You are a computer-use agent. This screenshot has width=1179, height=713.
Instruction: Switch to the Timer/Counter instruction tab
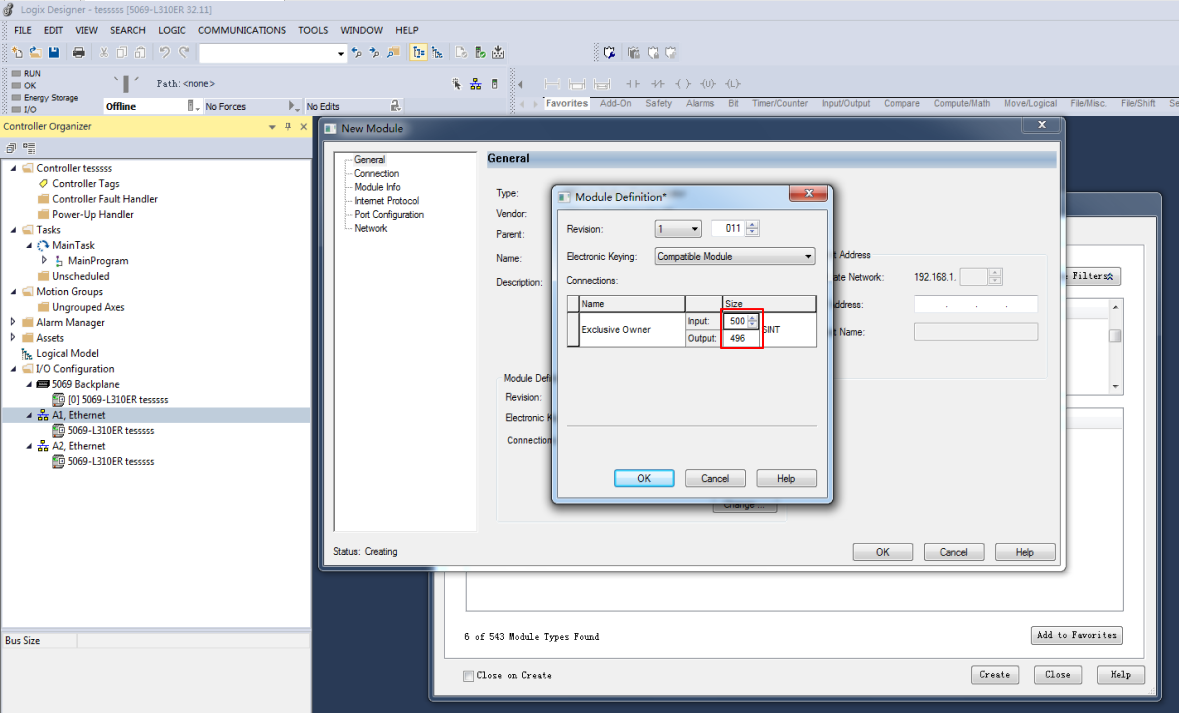780,103
